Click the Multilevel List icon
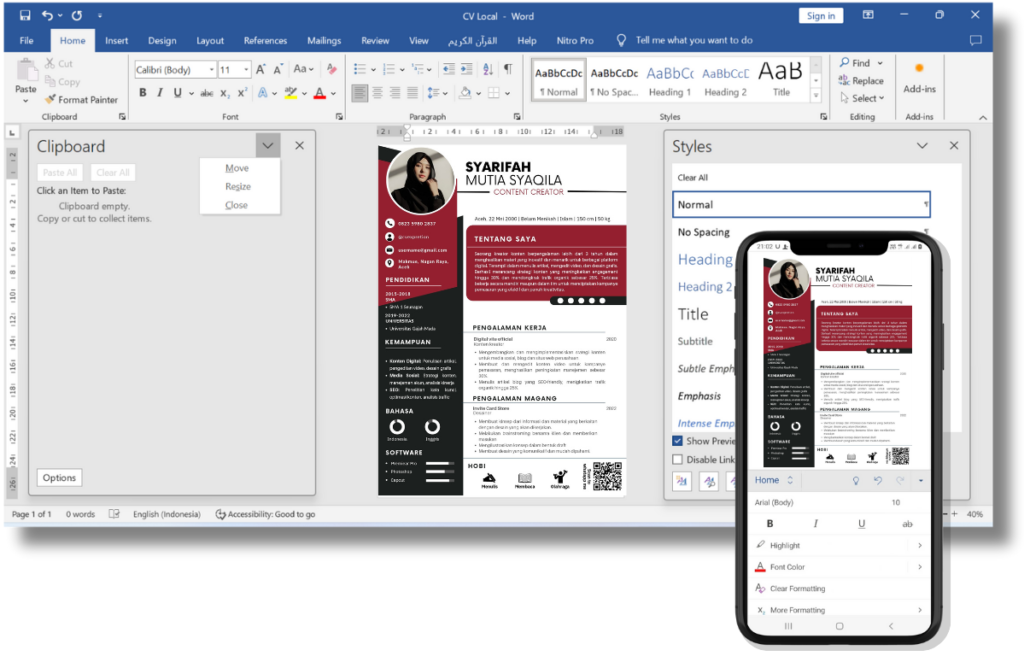 pos(417,69)
